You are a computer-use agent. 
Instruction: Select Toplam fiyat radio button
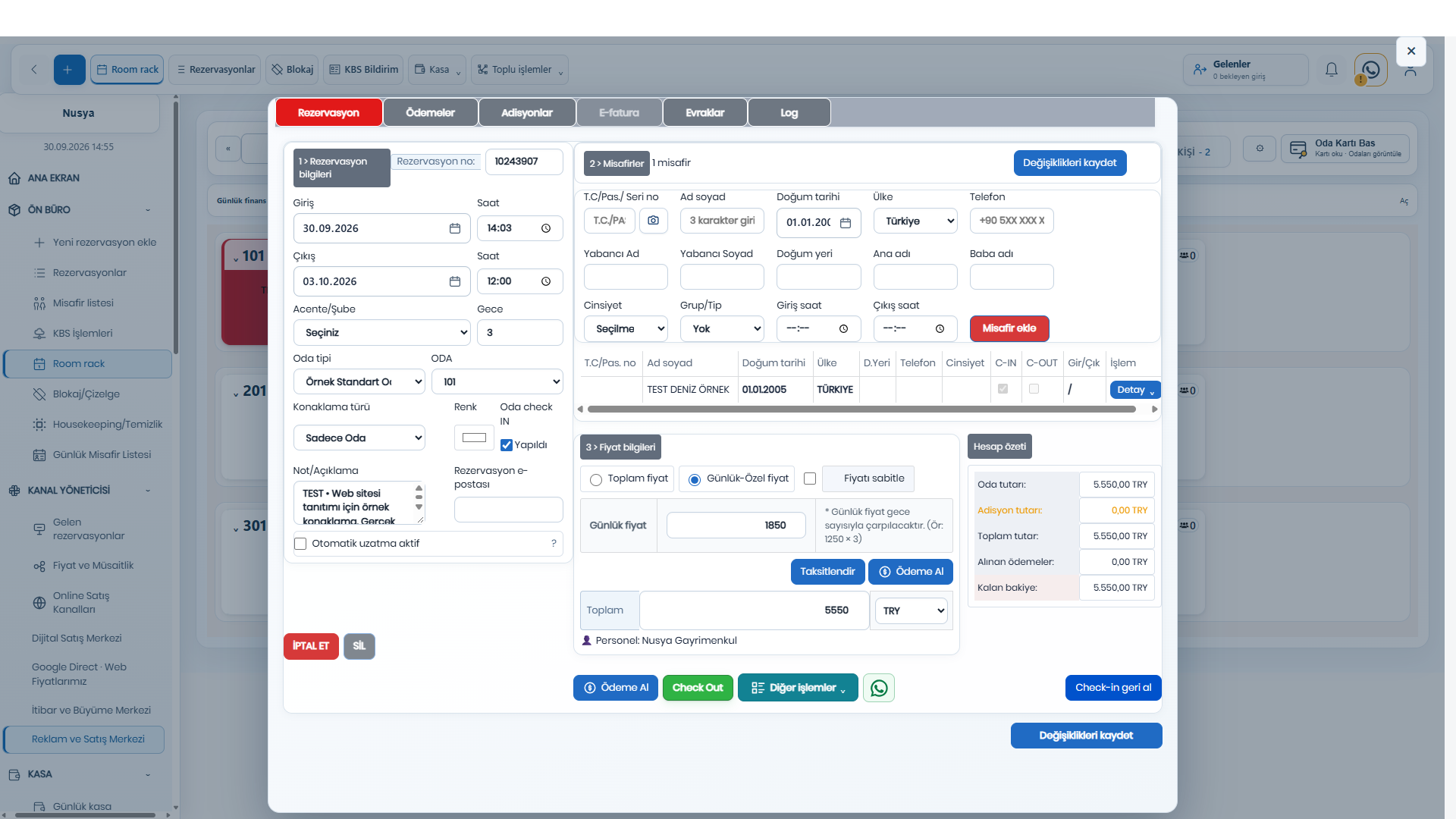(x=596, y=479)
